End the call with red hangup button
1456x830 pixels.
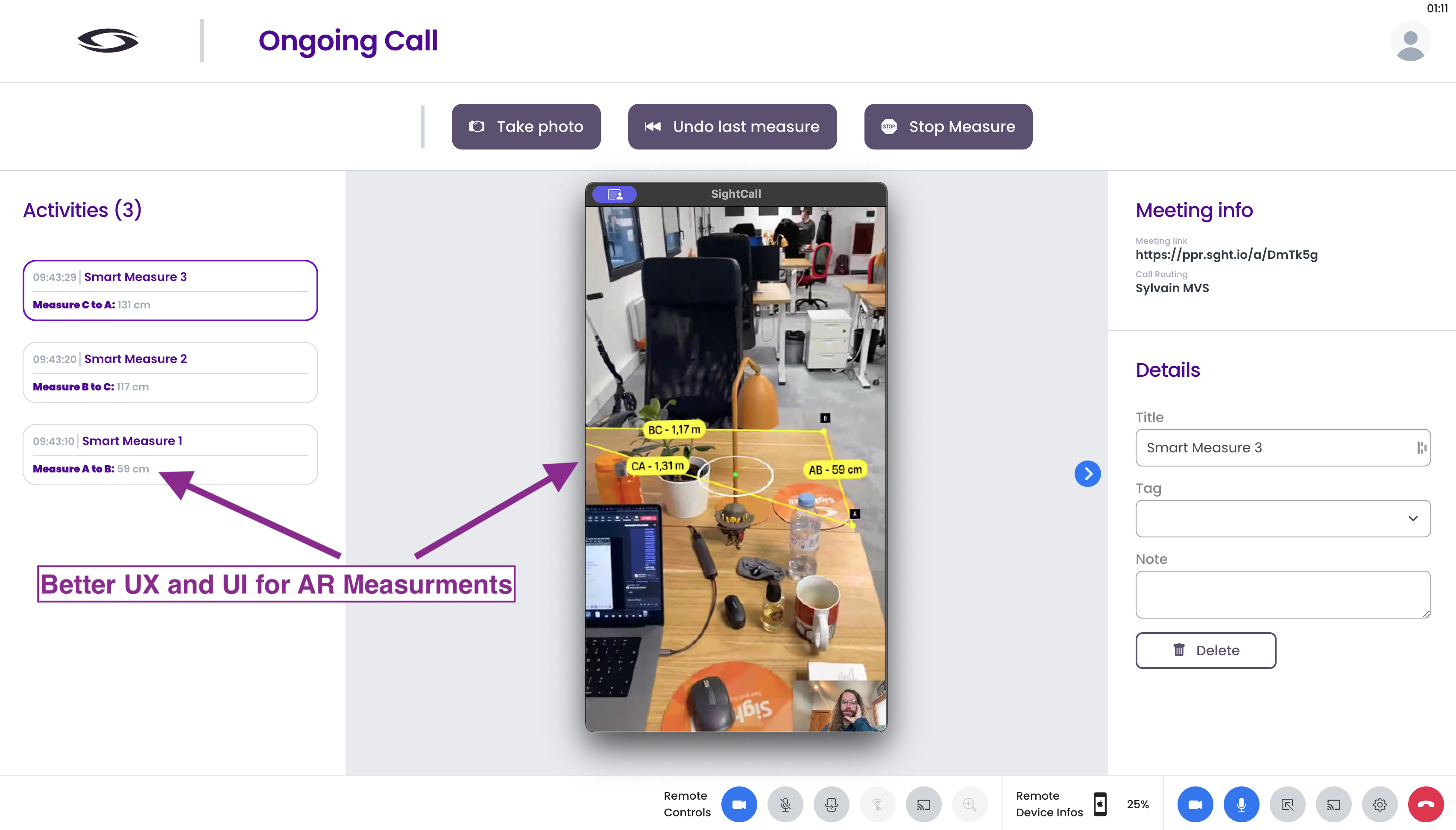point(1426,804)
